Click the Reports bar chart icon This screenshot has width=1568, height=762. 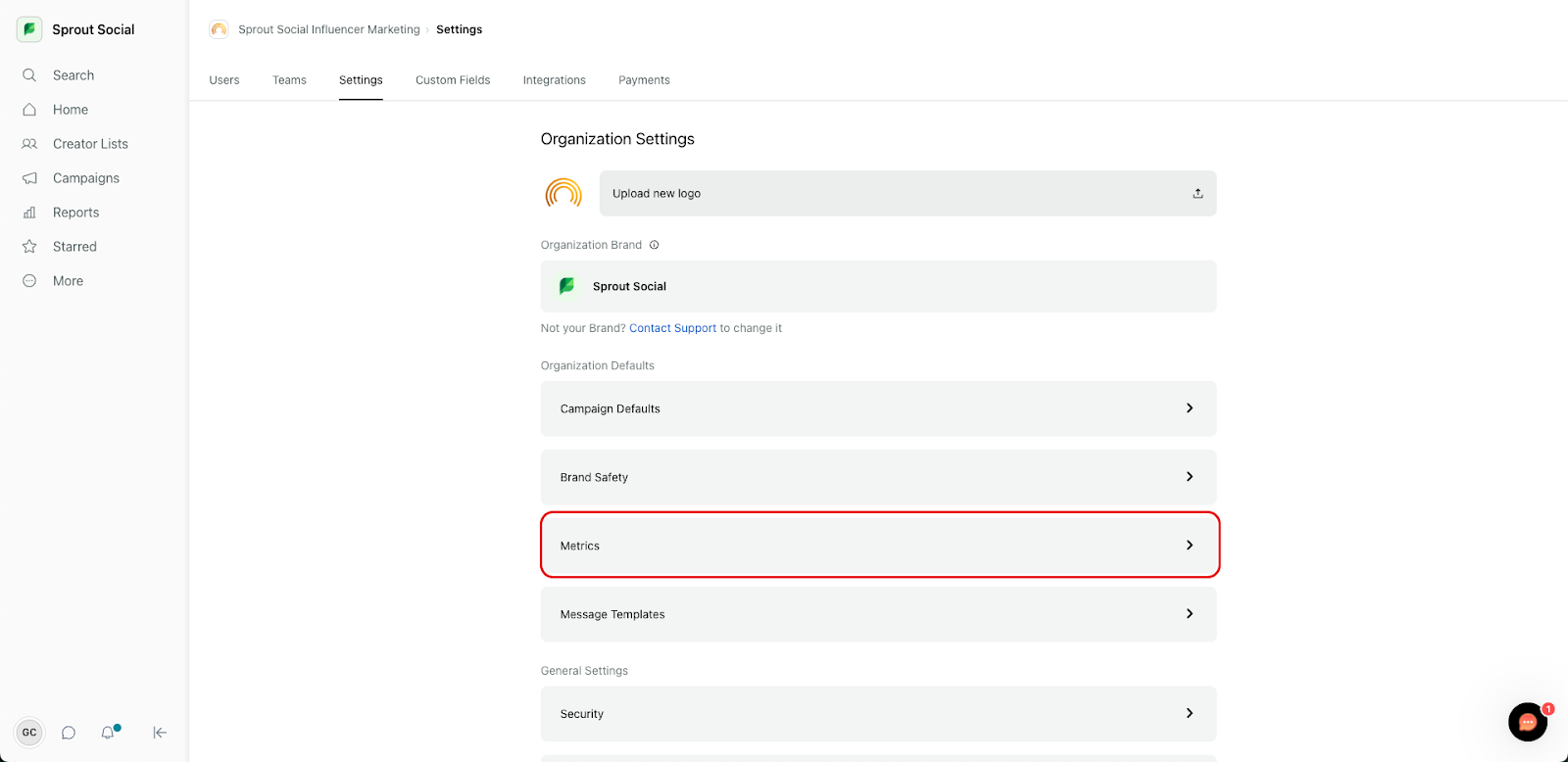point(29,213)
